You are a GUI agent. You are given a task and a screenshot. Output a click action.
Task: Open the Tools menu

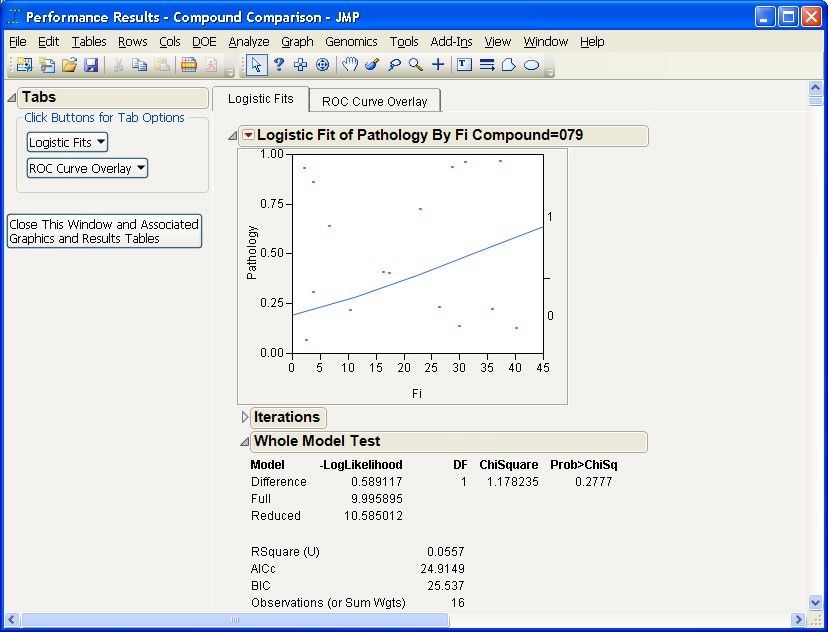coord(404,42)
